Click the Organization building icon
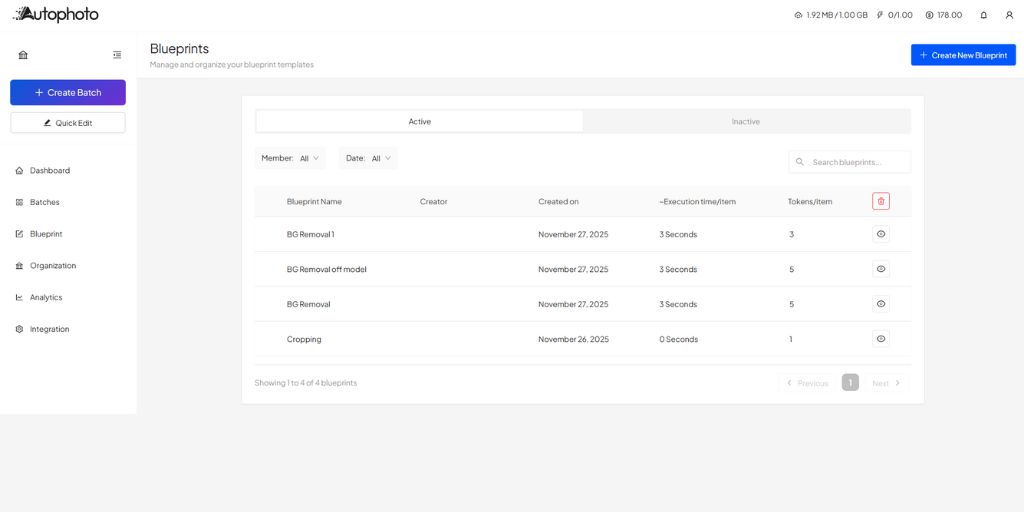 tap(19, 266)
